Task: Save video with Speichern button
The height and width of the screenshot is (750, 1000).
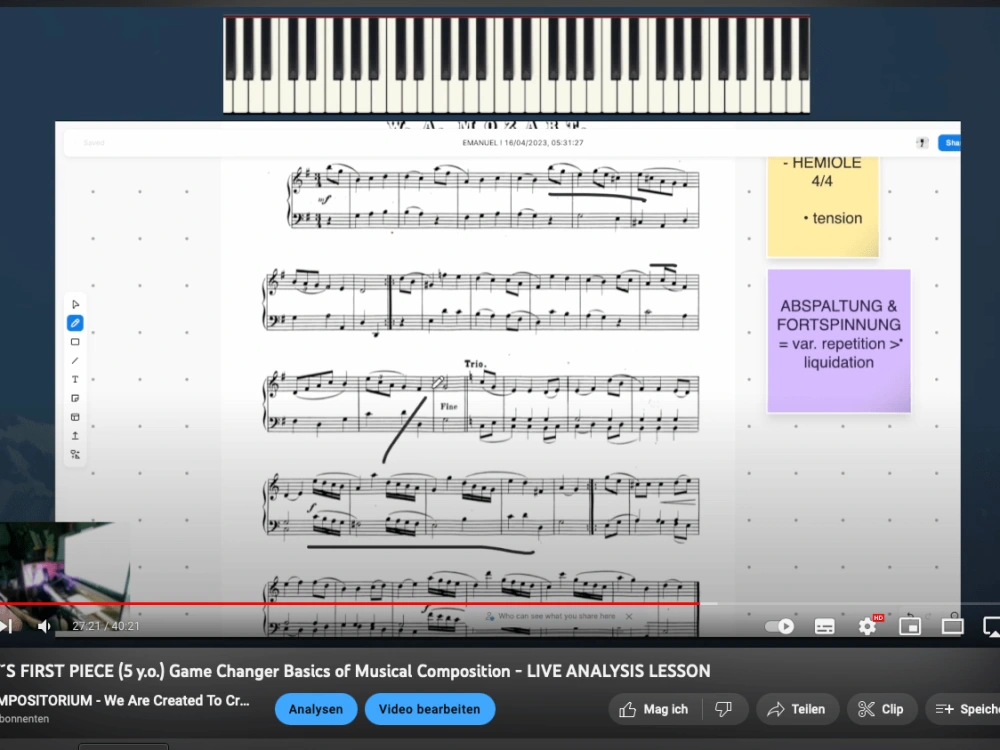Action: pyautogui.click(x=963, y=709)
